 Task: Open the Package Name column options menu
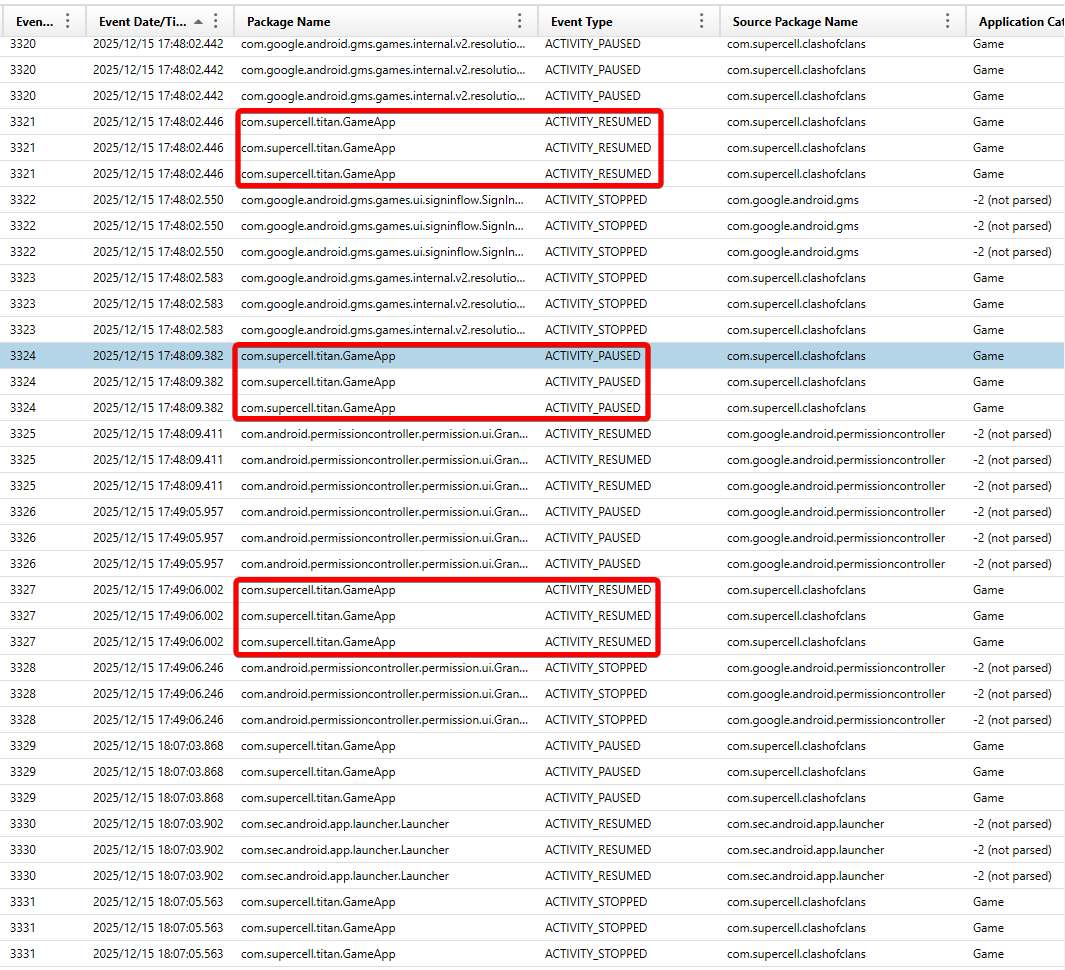(x=520, y=21)
